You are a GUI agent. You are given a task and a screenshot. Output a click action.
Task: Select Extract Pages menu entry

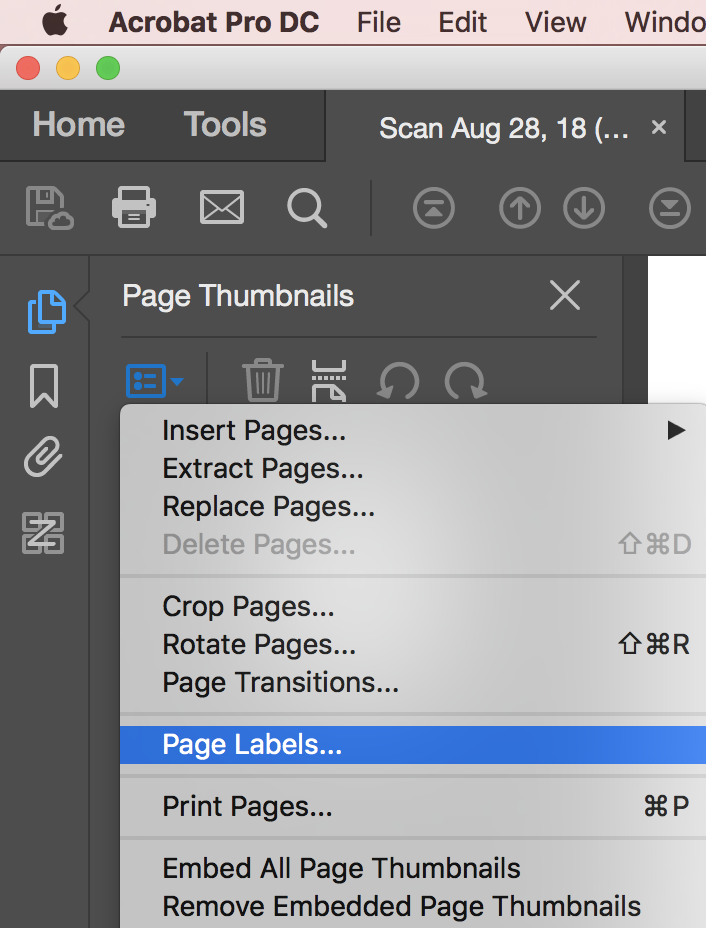pos(263,469)
